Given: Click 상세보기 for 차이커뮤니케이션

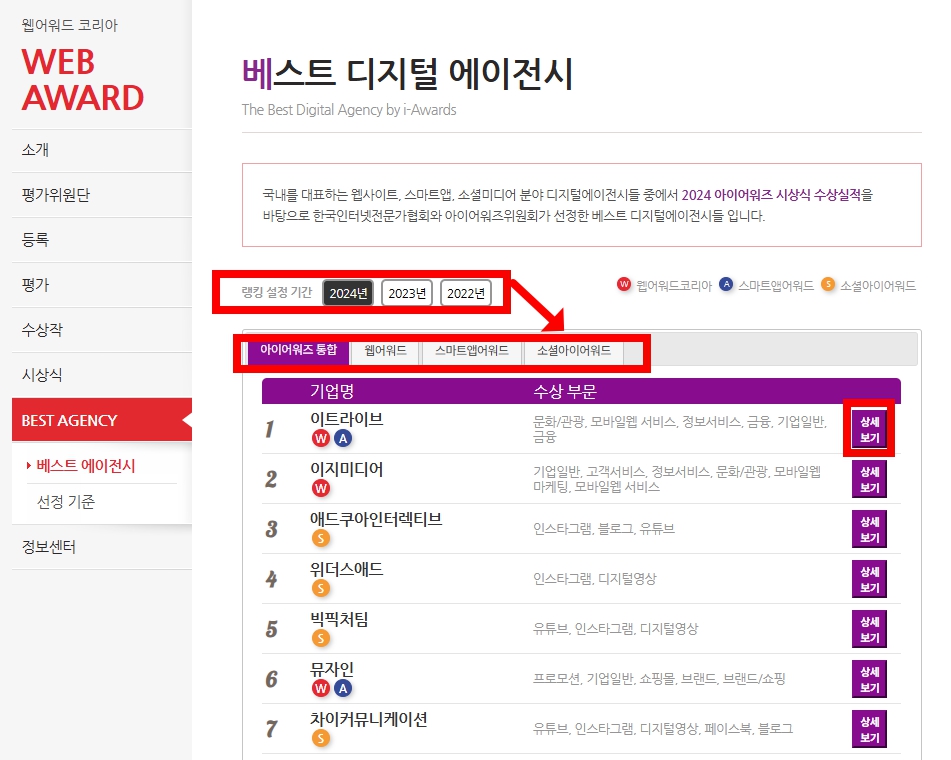Looking at the screenshot, I should click(869, 729).
